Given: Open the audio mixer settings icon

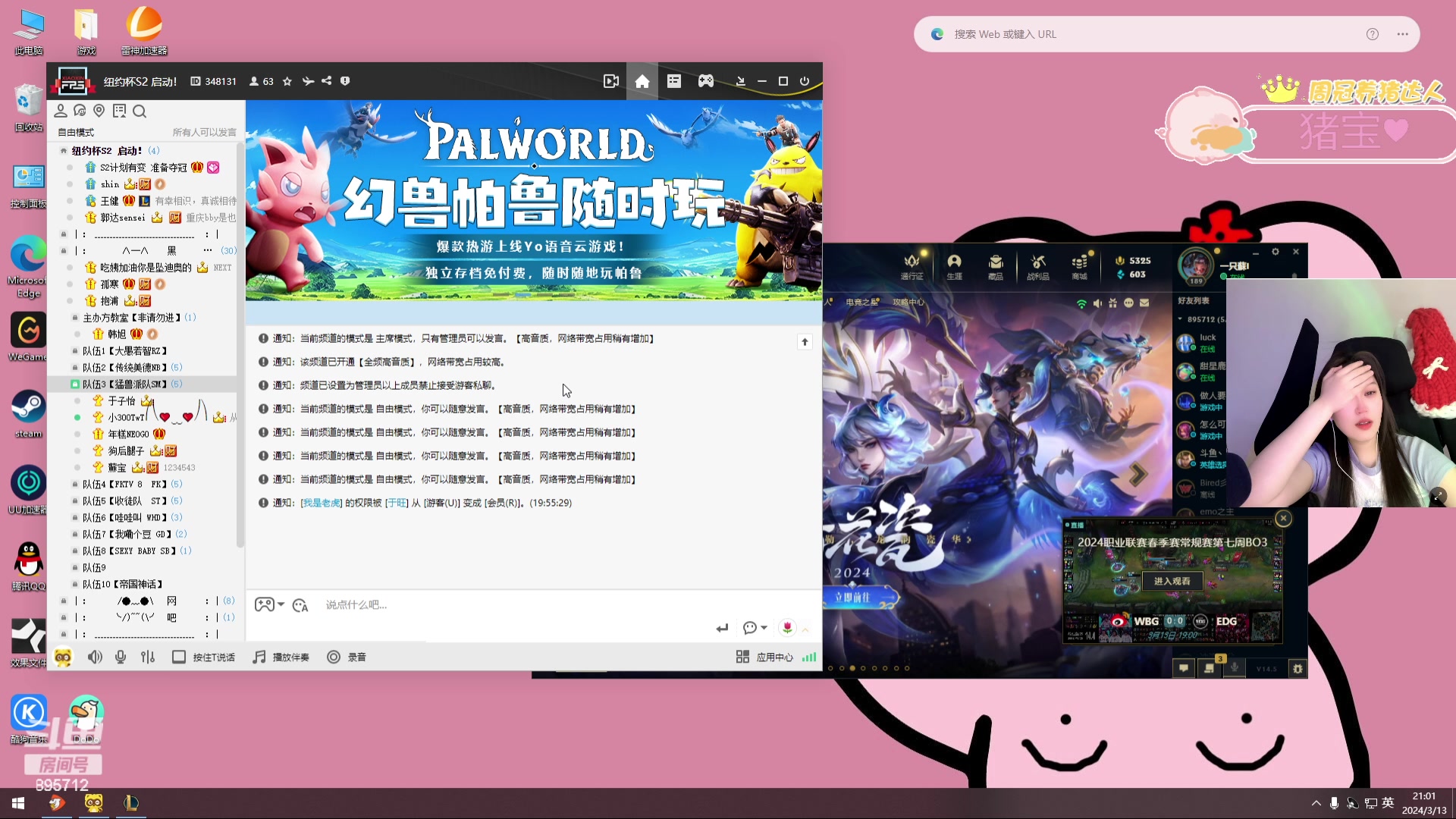Looking at the screenshot, I should click(x=148, y=657).
